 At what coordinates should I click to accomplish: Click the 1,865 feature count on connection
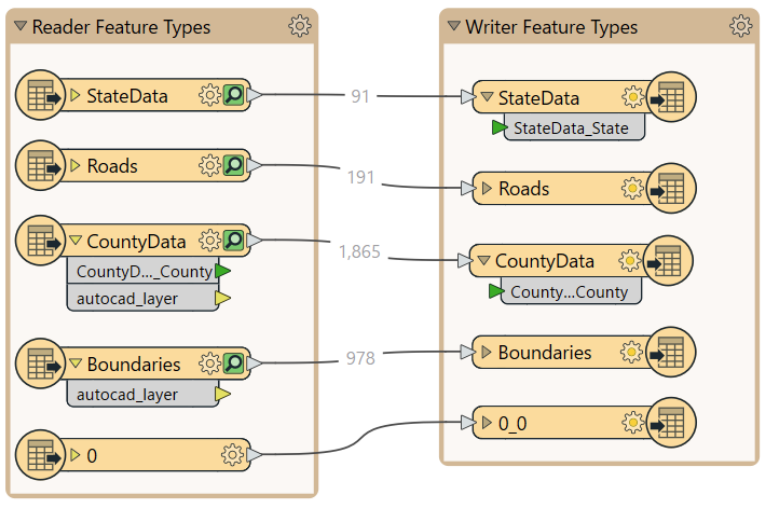point(360,252)
